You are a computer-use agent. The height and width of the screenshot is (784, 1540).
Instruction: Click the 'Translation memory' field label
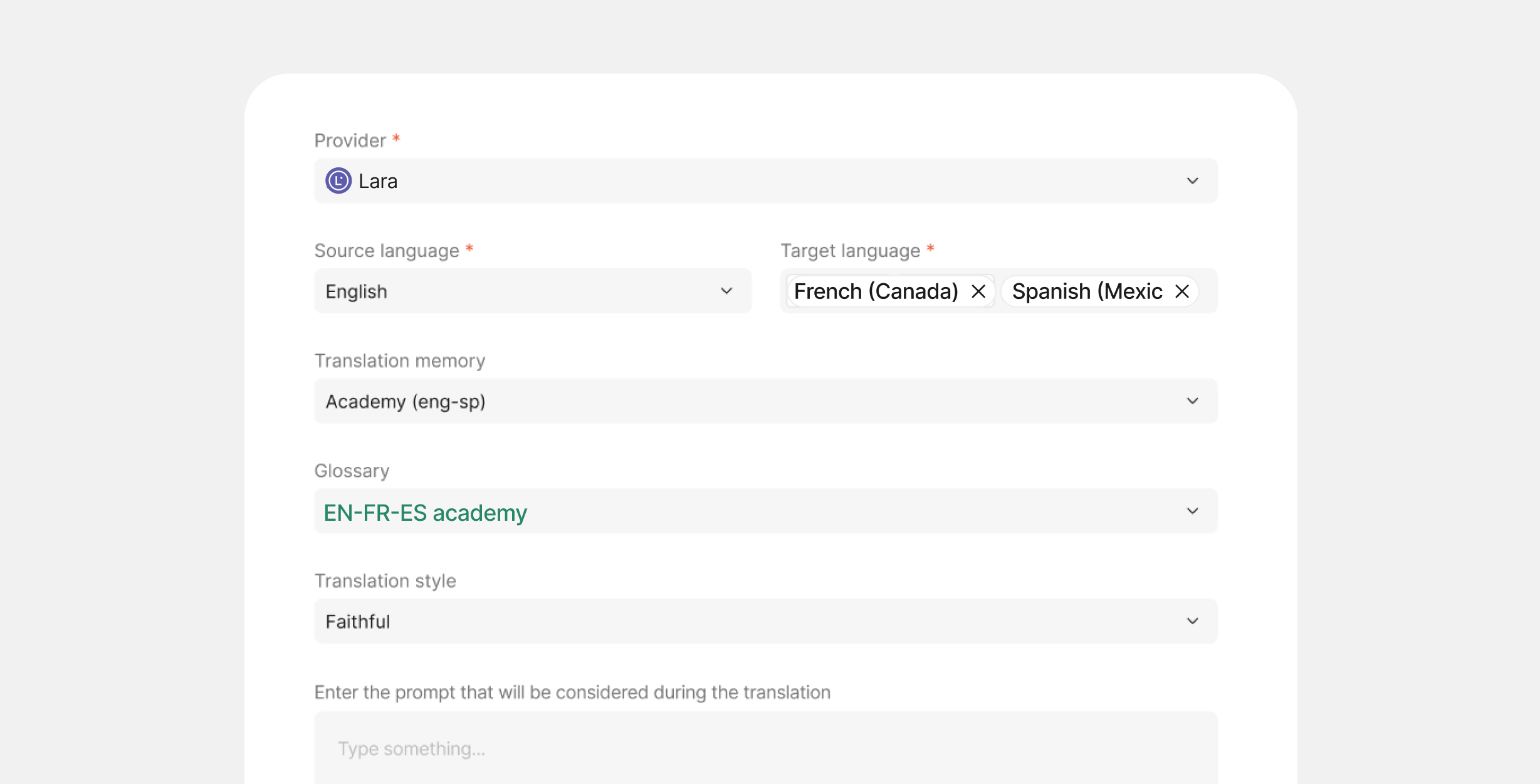point(400,361)
